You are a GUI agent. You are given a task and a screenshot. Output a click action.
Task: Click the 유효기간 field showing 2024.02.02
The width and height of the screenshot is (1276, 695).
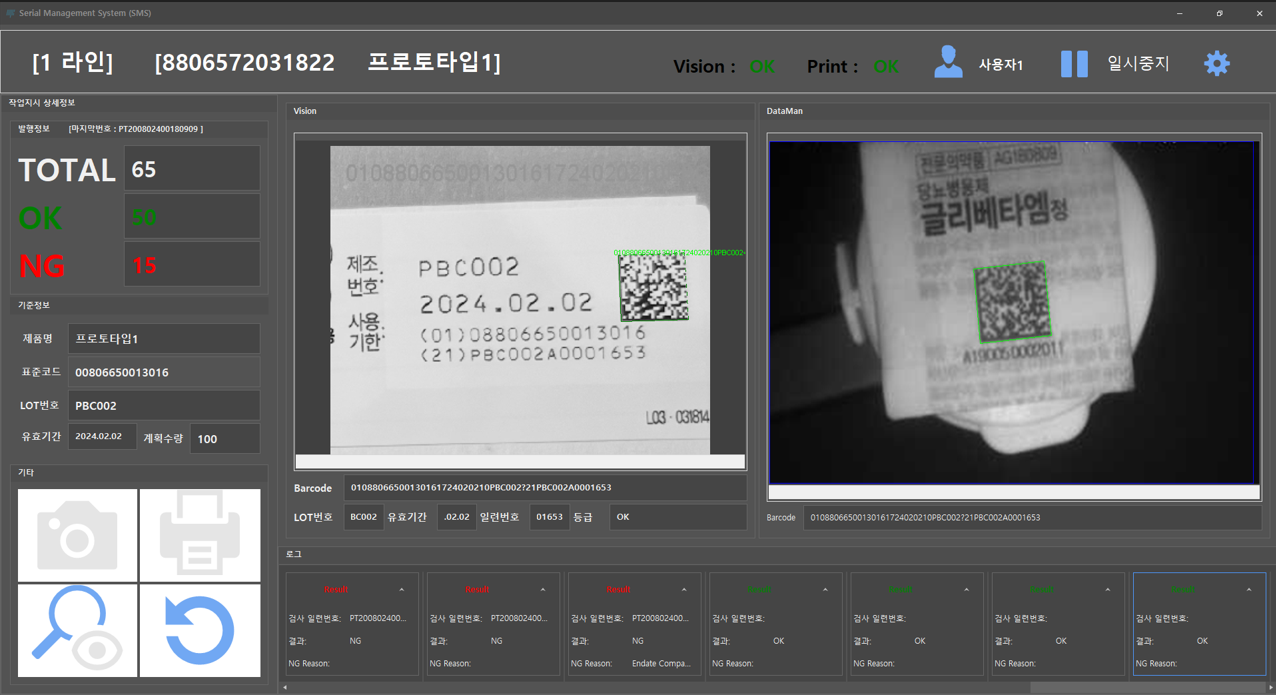pos(102,437)
